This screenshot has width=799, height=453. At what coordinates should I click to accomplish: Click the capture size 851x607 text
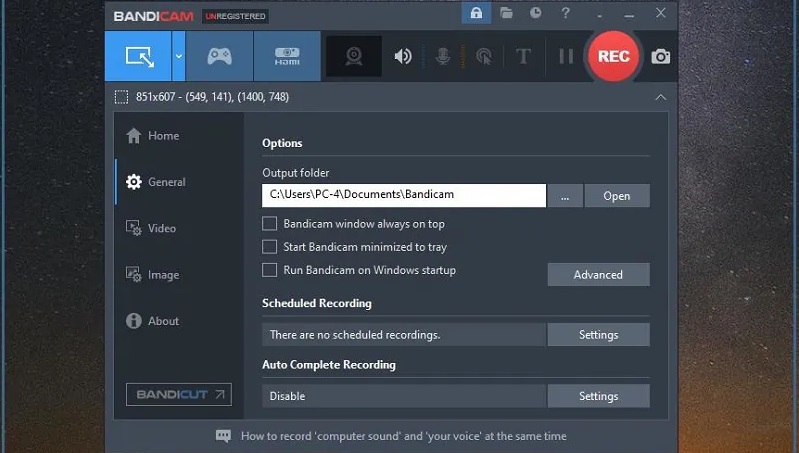pos(212,97)
